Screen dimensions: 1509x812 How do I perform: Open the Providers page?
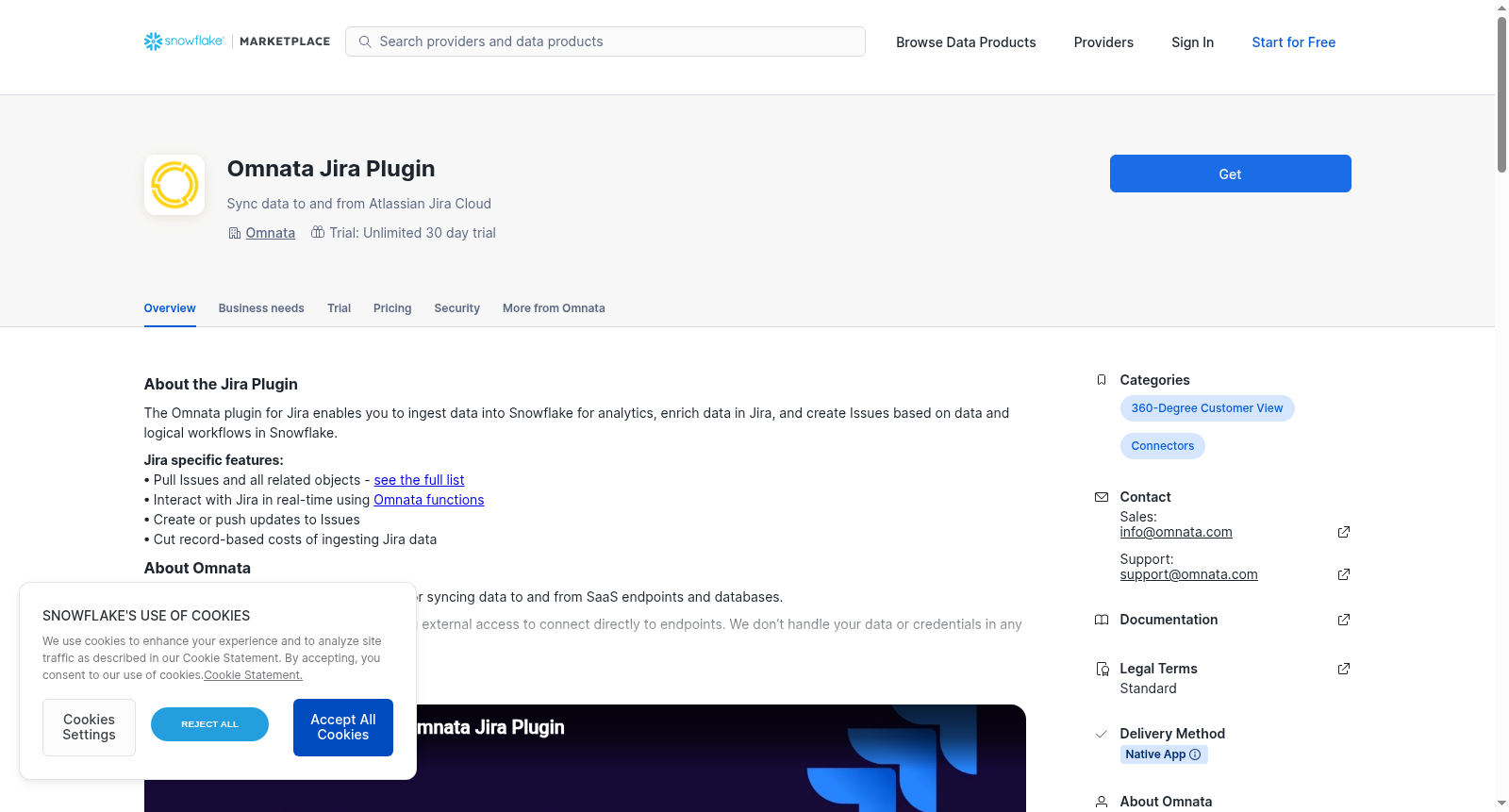(1103, 42)
